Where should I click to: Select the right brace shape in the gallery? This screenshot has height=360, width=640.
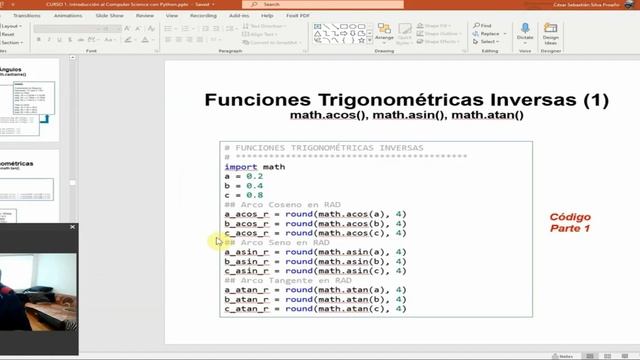click(353, 40)
